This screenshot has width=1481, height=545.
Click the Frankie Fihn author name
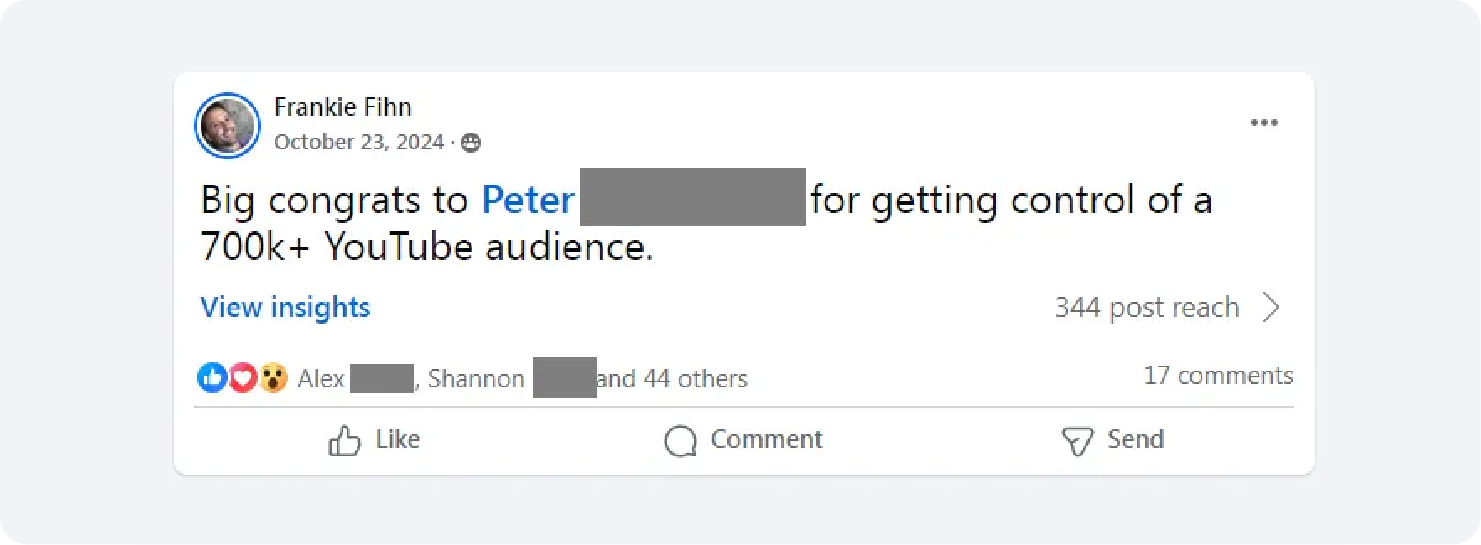342,107
